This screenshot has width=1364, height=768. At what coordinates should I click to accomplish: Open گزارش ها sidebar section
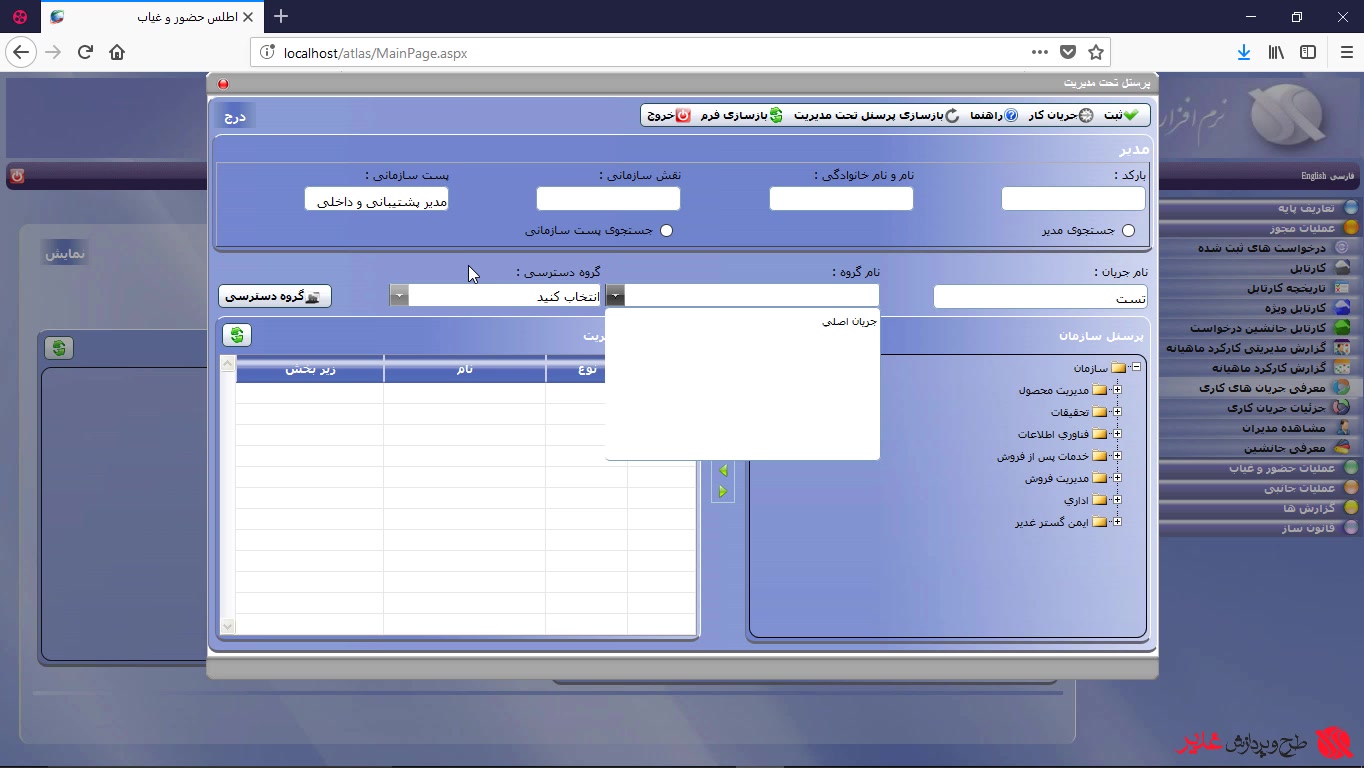tap(1321, 508)
